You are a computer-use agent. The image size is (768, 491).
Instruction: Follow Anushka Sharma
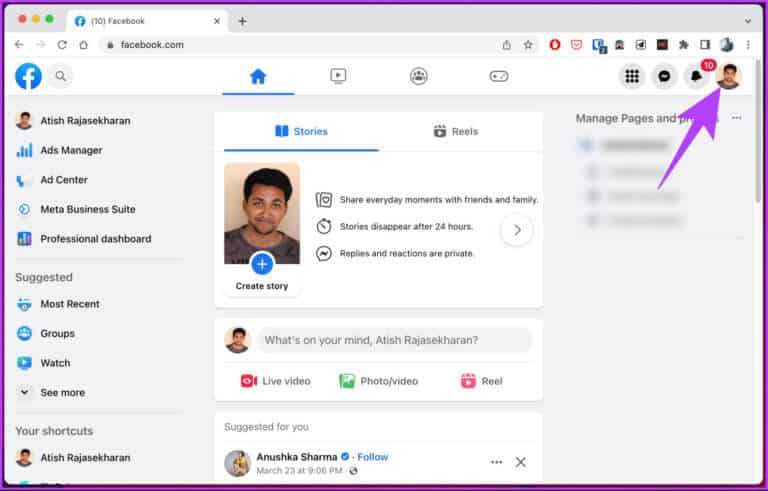click(373, 457)
